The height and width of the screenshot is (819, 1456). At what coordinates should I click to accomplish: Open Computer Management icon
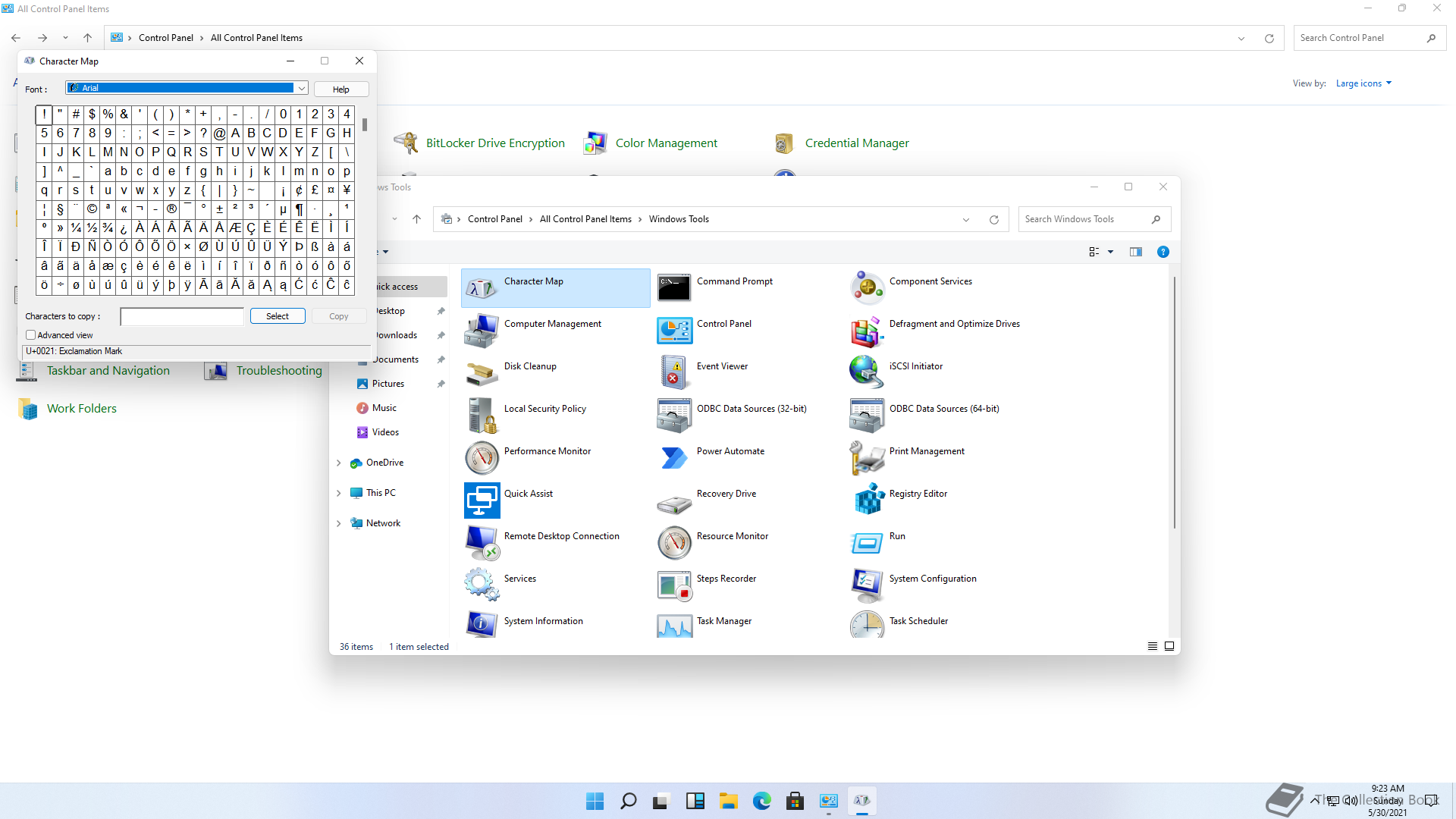[482, 331]
